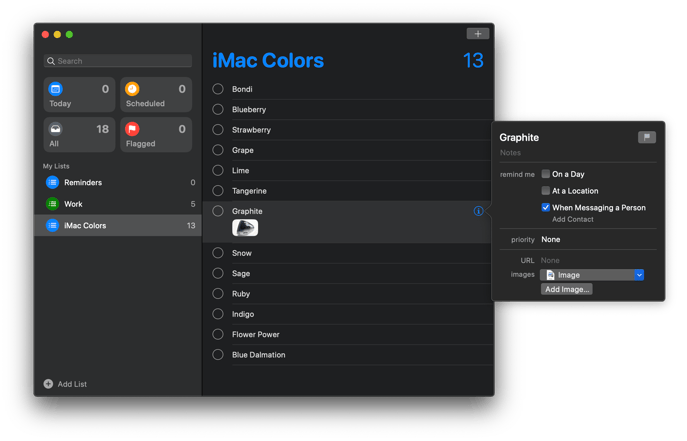Check off Blue Dalmation reminder
This screenshot has width=687, height=441.
click(218, 355)
